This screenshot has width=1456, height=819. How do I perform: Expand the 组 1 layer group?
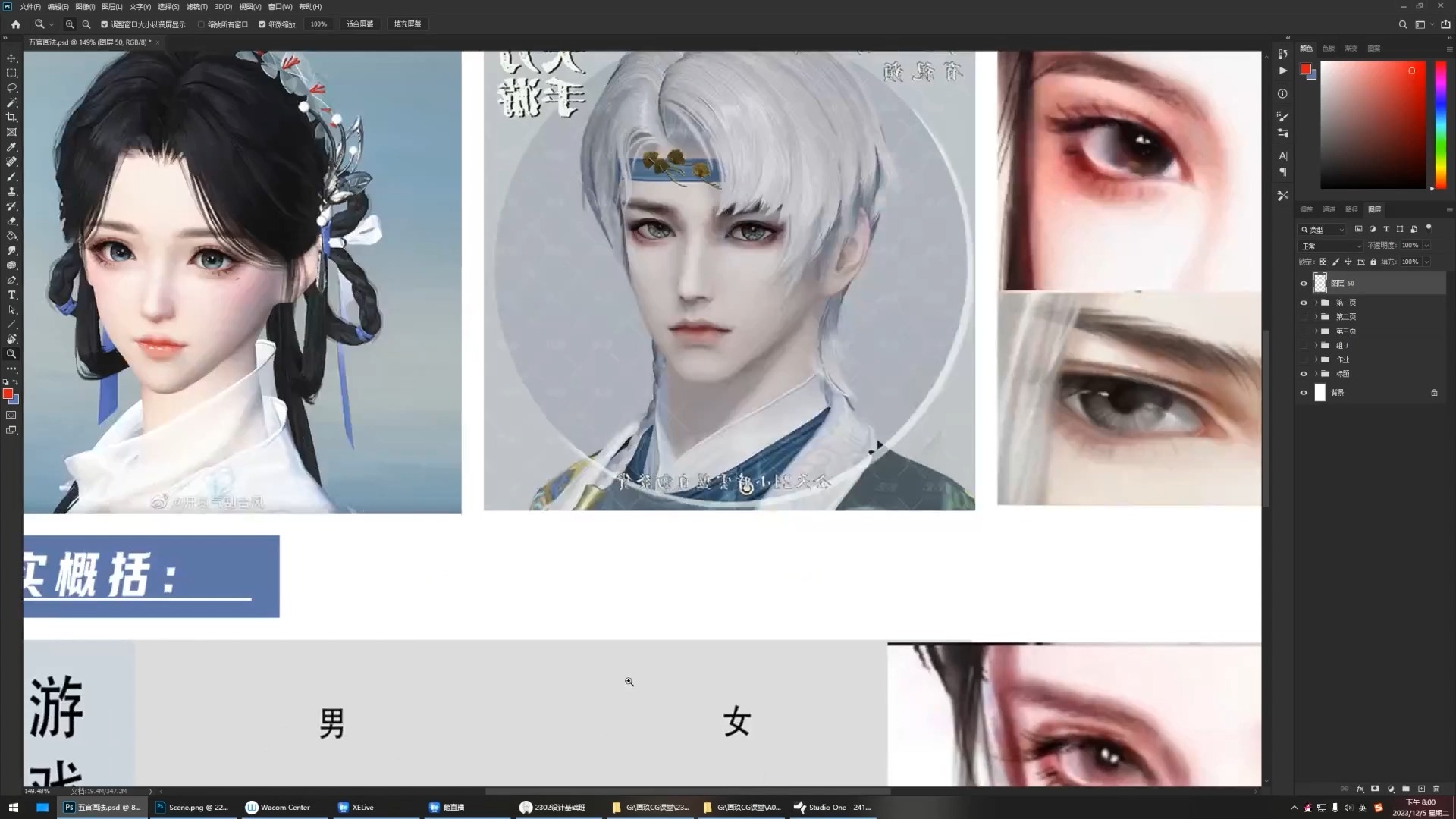click(1316, 345)
